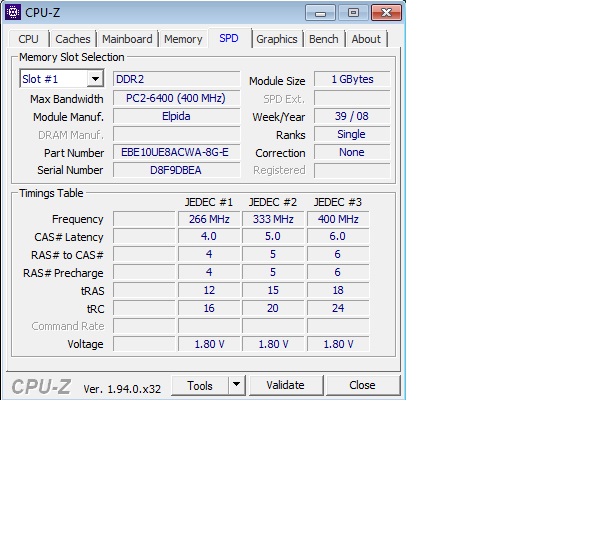Click the JEDEC #1 column header
Screen dimensions: 614x559
click(209, 202)
